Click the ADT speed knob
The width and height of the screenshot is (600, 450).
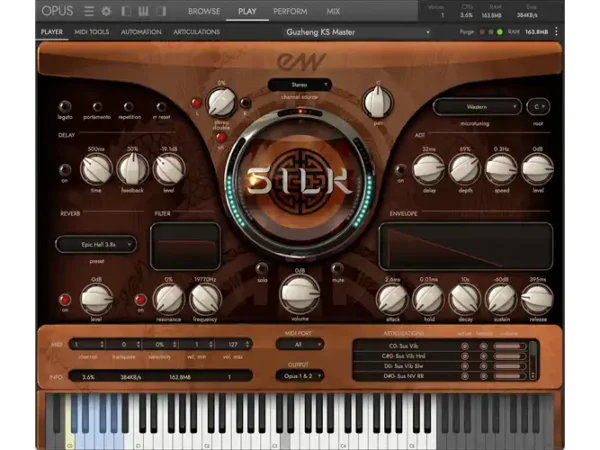pos(501,169)
